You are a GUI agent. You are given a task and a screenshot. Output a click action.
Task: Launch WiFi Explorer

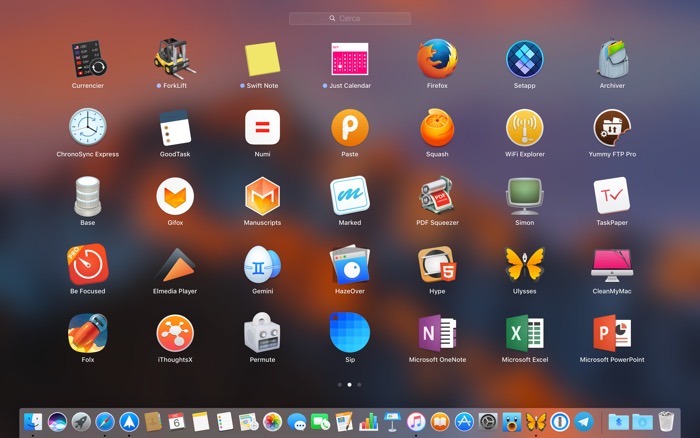pos(525,128)
